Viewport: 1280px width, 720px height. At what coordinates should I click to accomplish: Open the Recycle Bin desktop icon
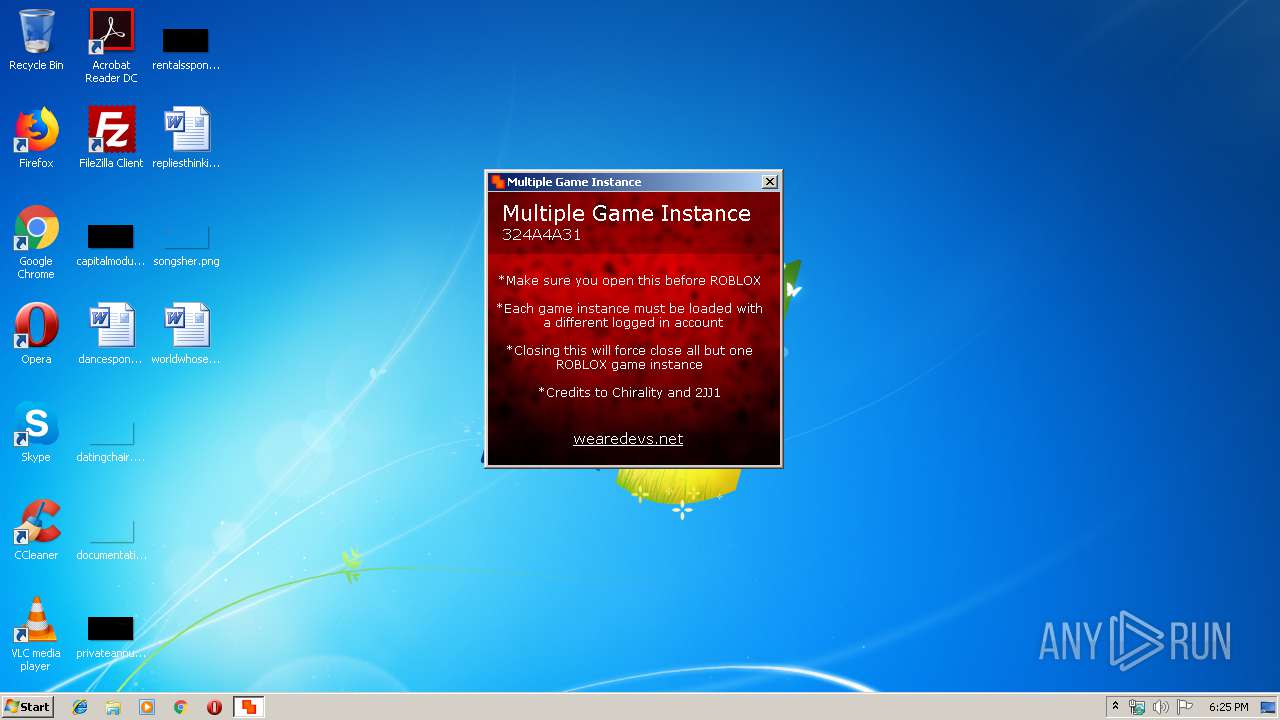(x=36, y=40)
